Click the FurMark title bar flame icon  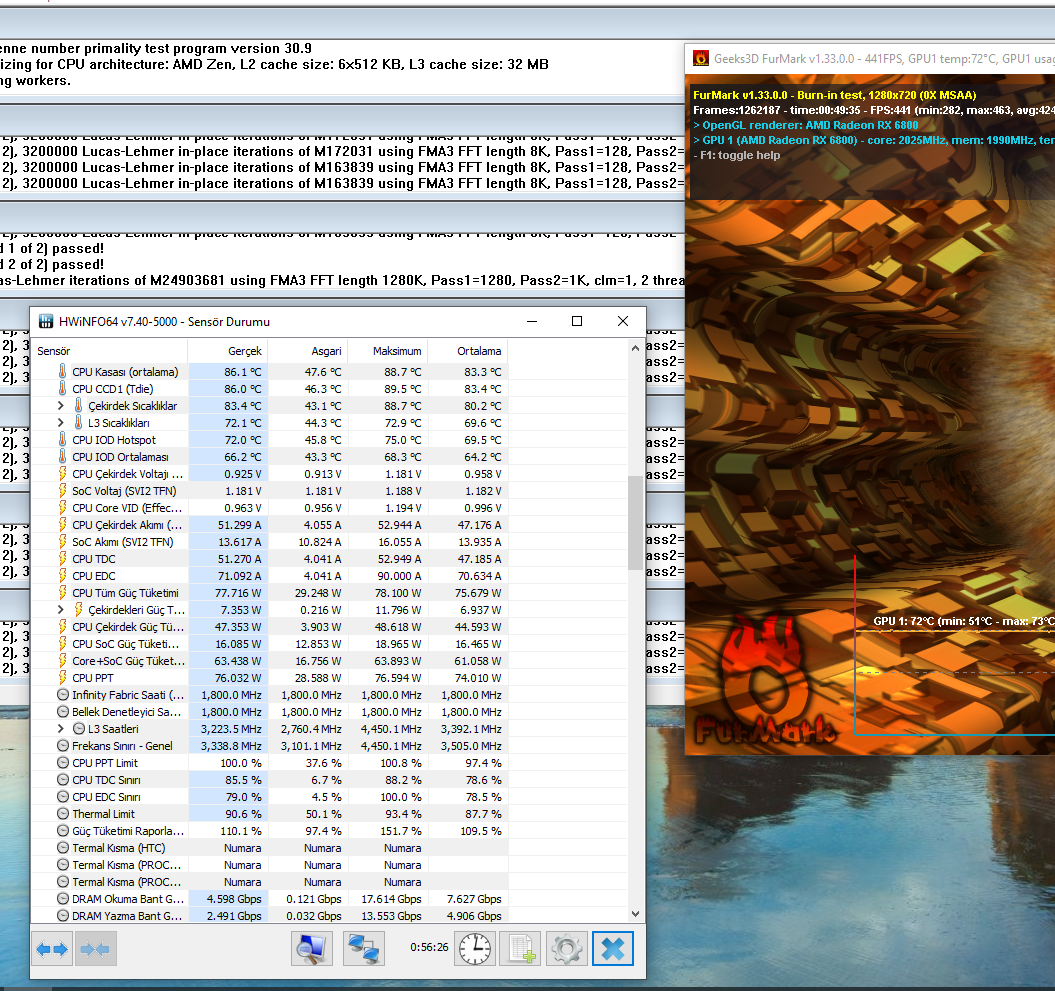700,59
